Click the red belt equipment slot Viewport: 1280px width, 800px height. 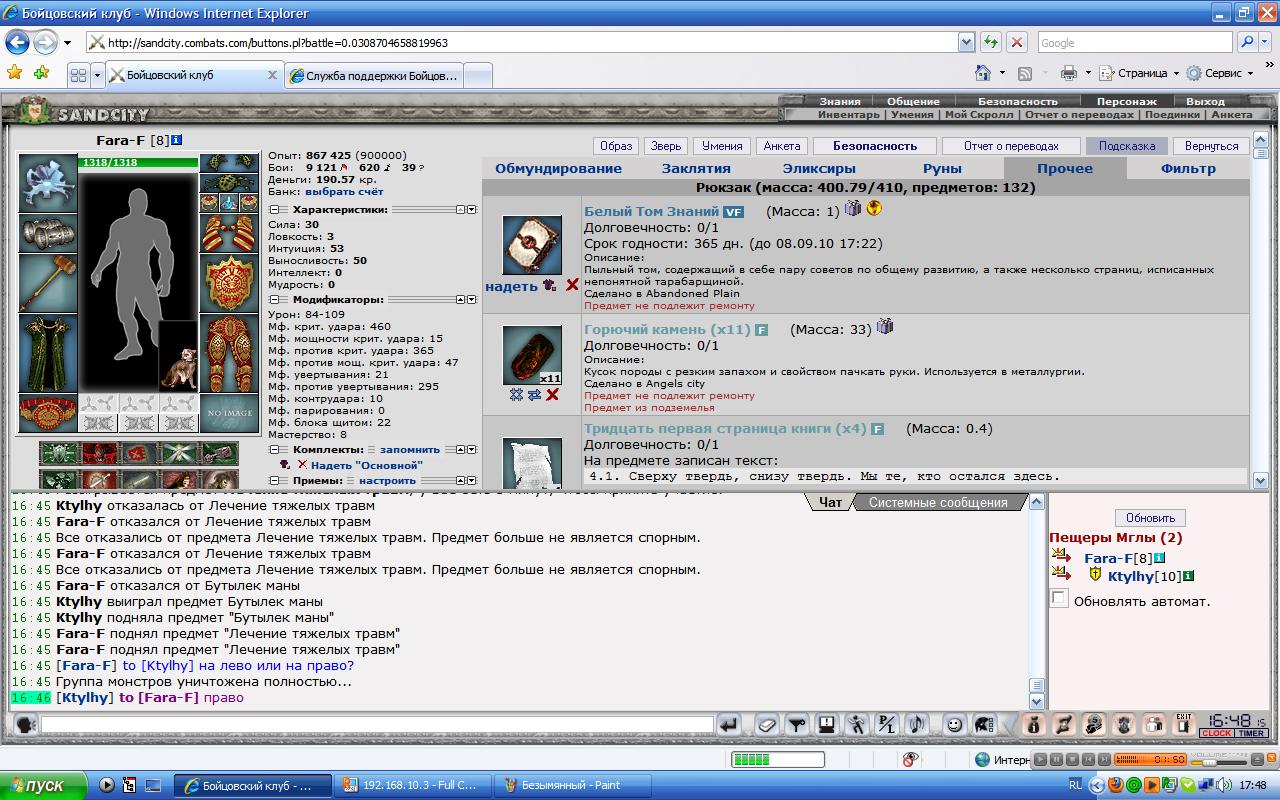(x=48, y=413)
